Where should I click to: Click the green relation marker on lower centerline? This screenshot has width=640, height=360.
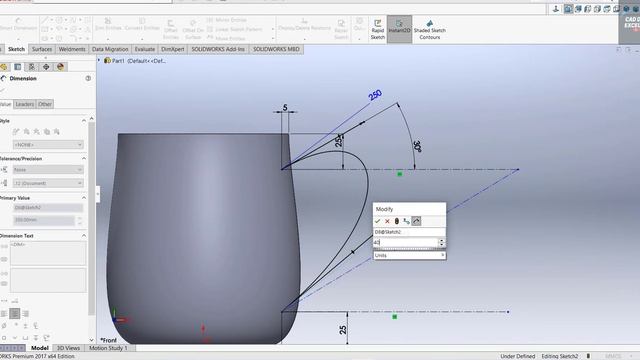click(x=394, y=317)
